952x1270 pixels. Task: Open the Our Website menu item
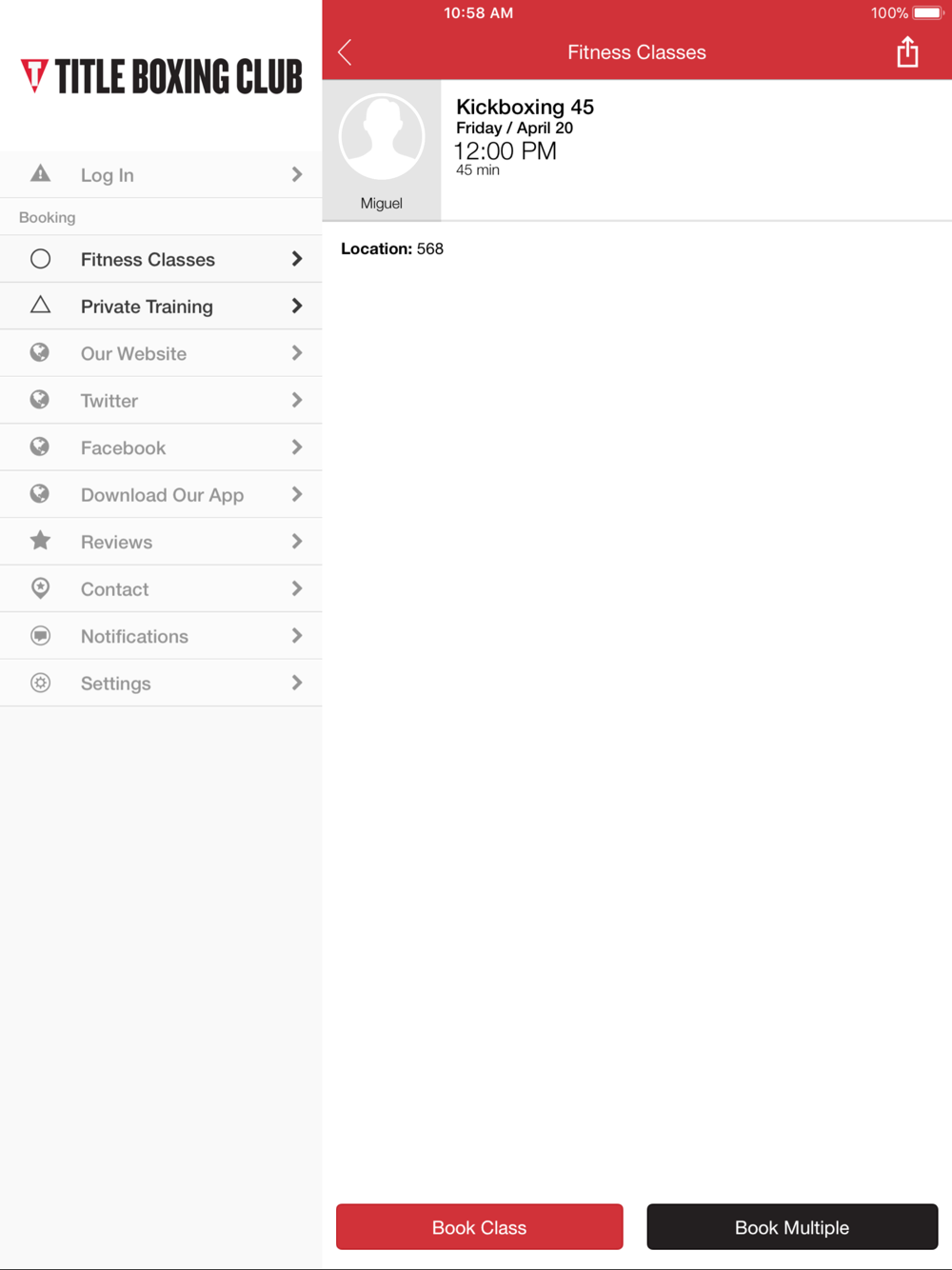point(133,353)
